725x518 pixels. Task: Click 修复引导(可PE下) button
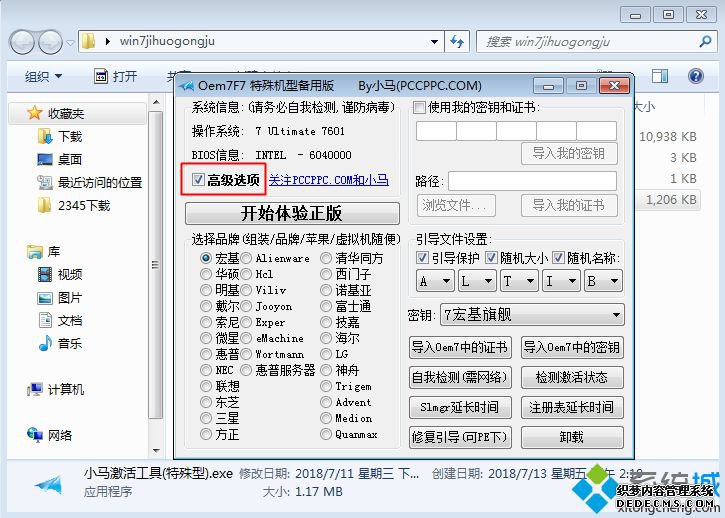coord(460,438)
